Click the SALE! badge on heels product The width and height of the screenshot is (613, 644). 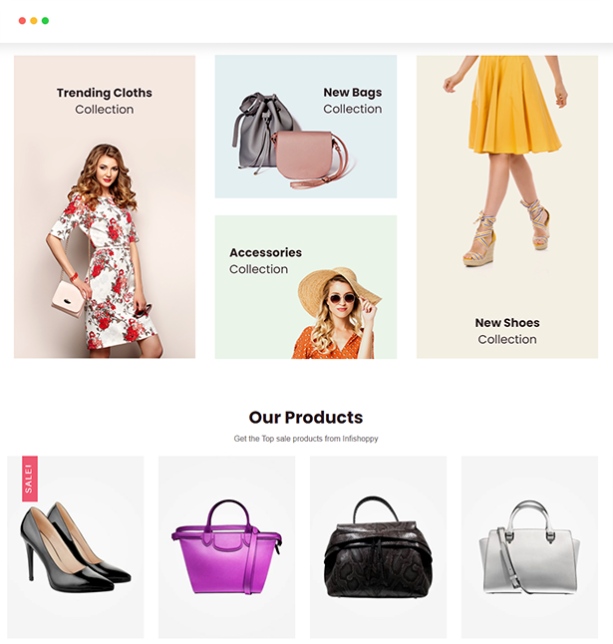point(30,478)
